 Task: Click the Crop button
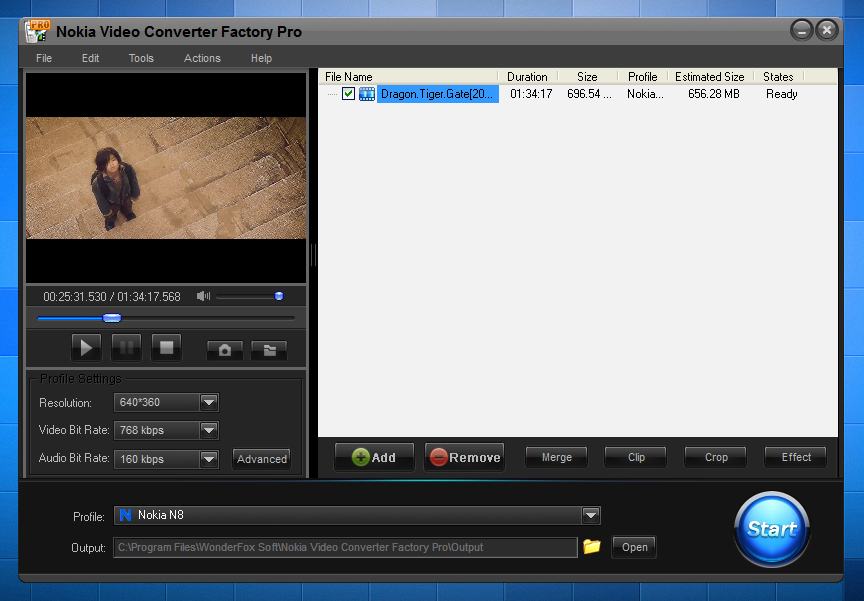[x=716, y=457]
